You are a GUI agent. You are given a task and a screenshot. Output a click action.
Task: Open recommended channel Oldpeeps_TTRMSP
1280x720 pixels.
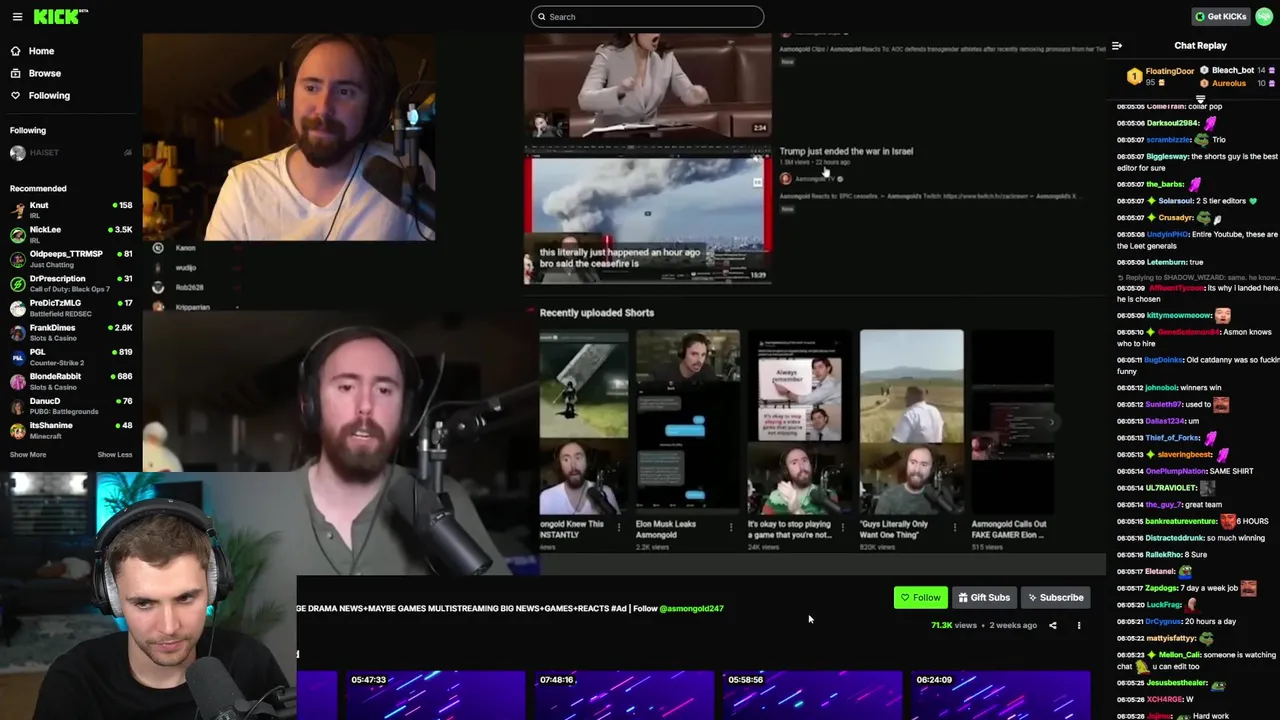coord(70,258)
